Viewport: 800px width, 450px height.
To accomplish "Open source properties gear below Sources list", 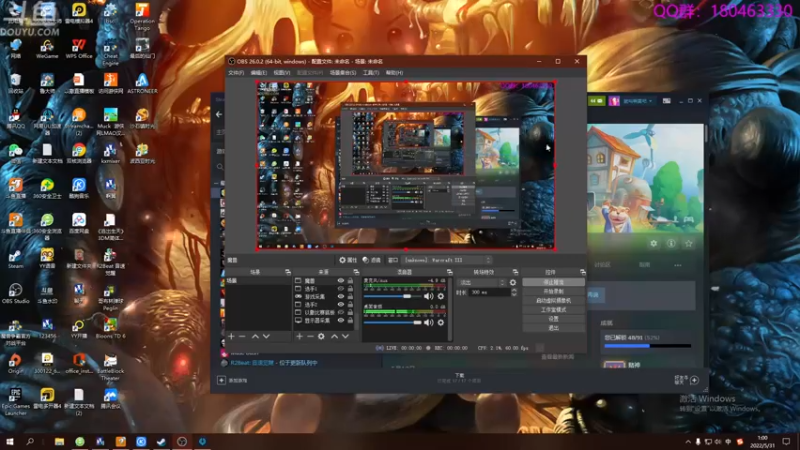I will click(x=321, y=336).
